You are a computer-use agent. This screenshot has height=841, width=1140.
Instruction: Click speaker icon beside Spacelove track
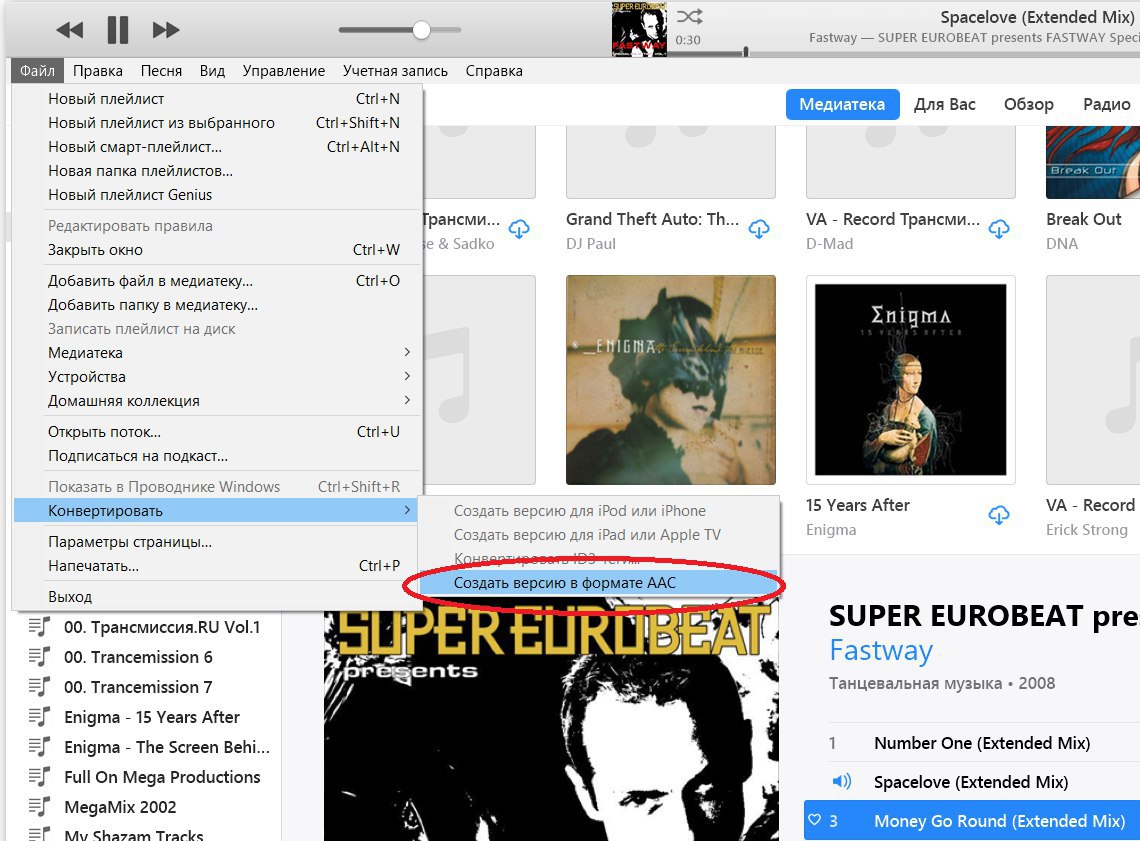841,781
